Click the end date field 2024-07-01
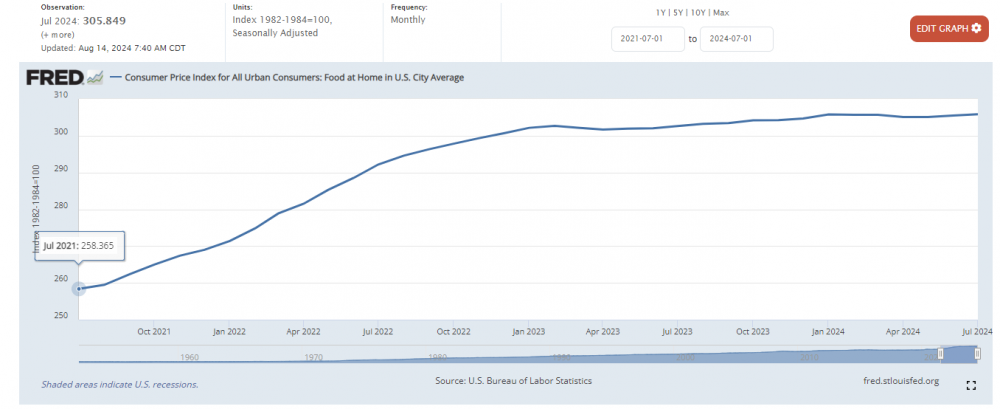The image size is (1000, 409). point(736,39)
